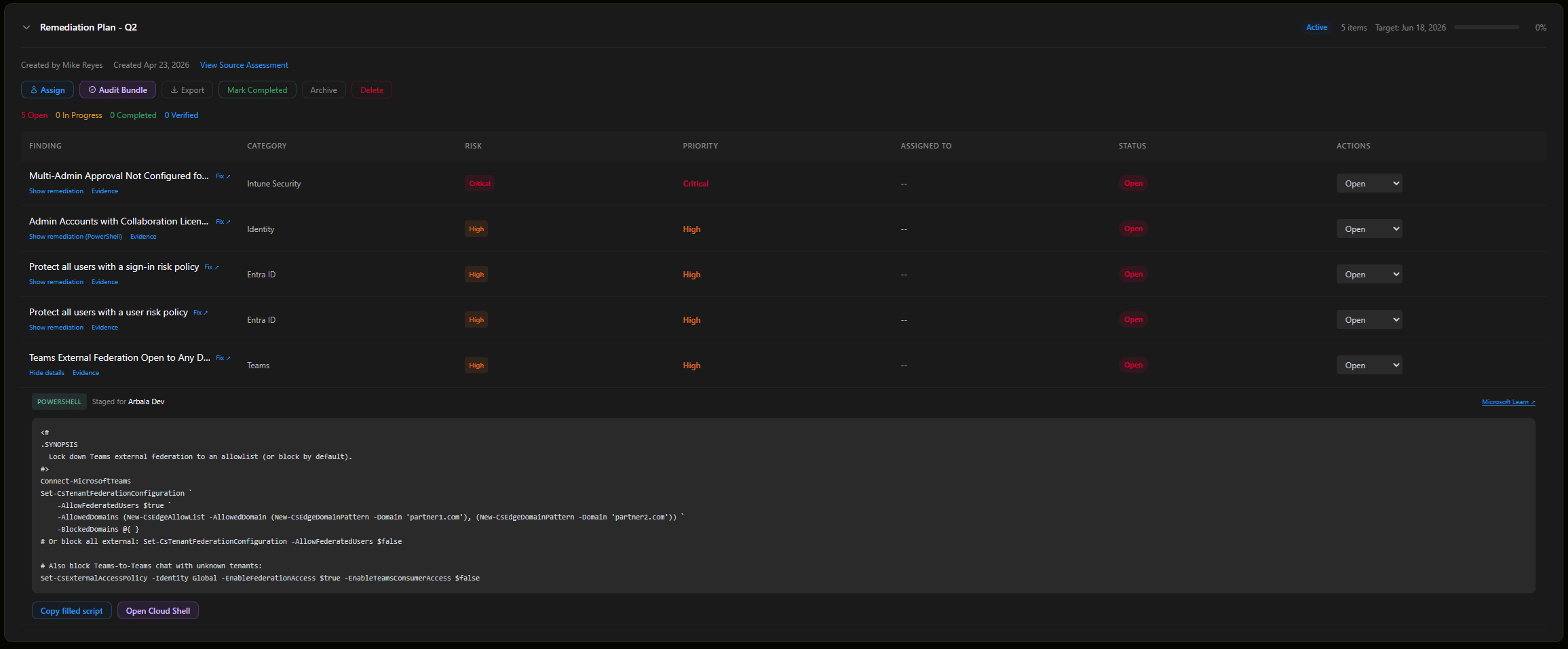This screenshot has width=1568, height=649.
Task: Open the Teams finding status dropdown
Action: (x=1369, y=364)
